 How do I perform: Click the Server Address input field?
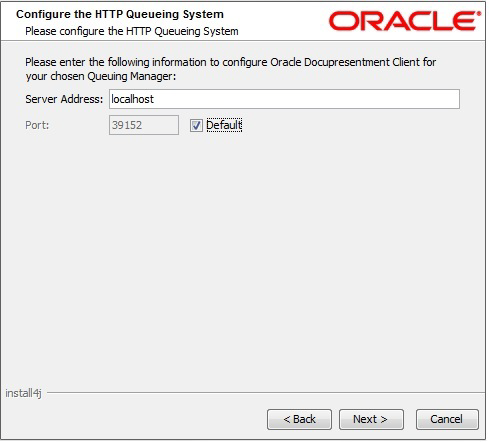click(284, 99)
